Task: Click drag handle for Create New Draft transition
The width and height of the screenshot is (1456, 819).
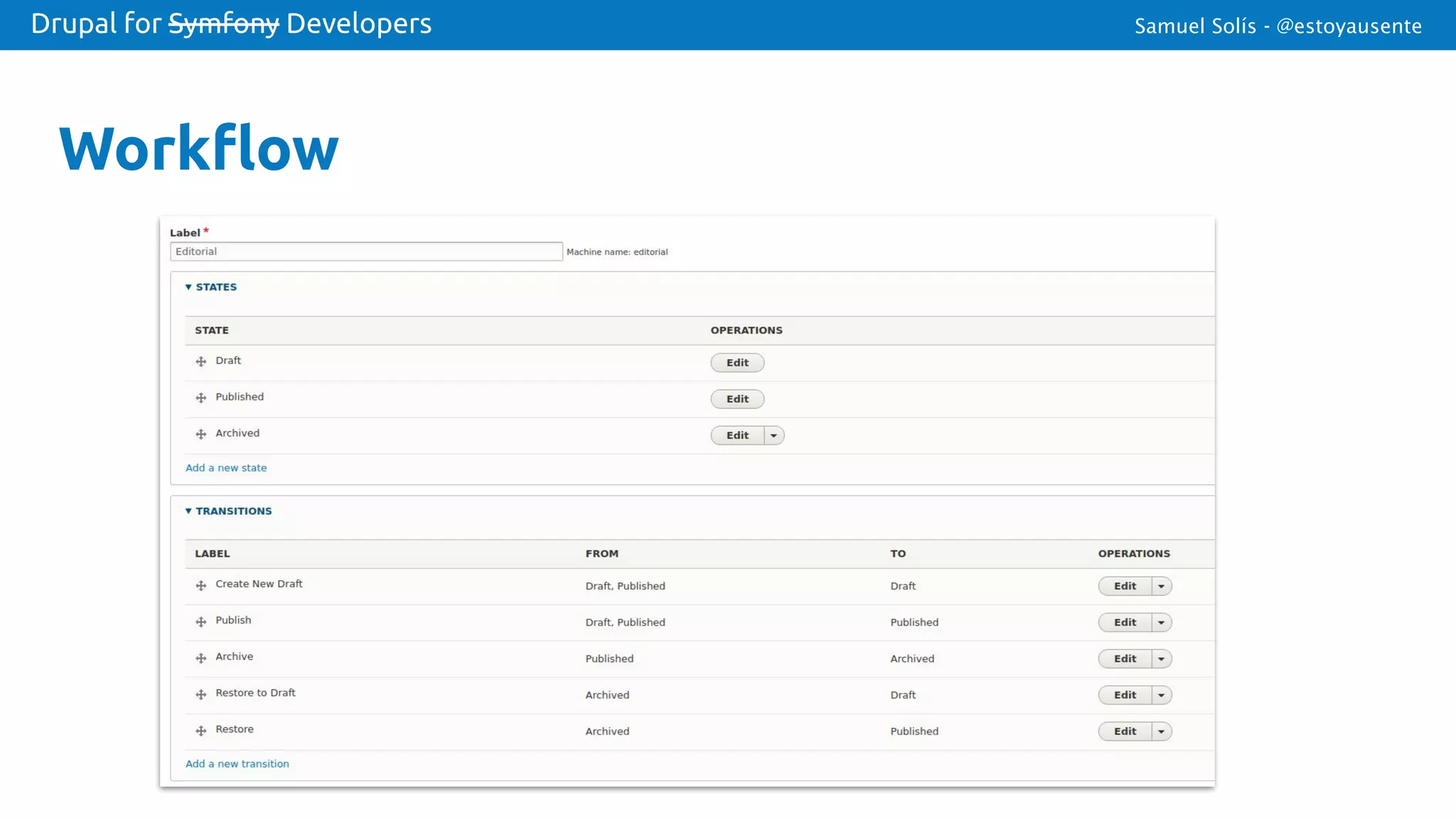Action: (201, 586)
